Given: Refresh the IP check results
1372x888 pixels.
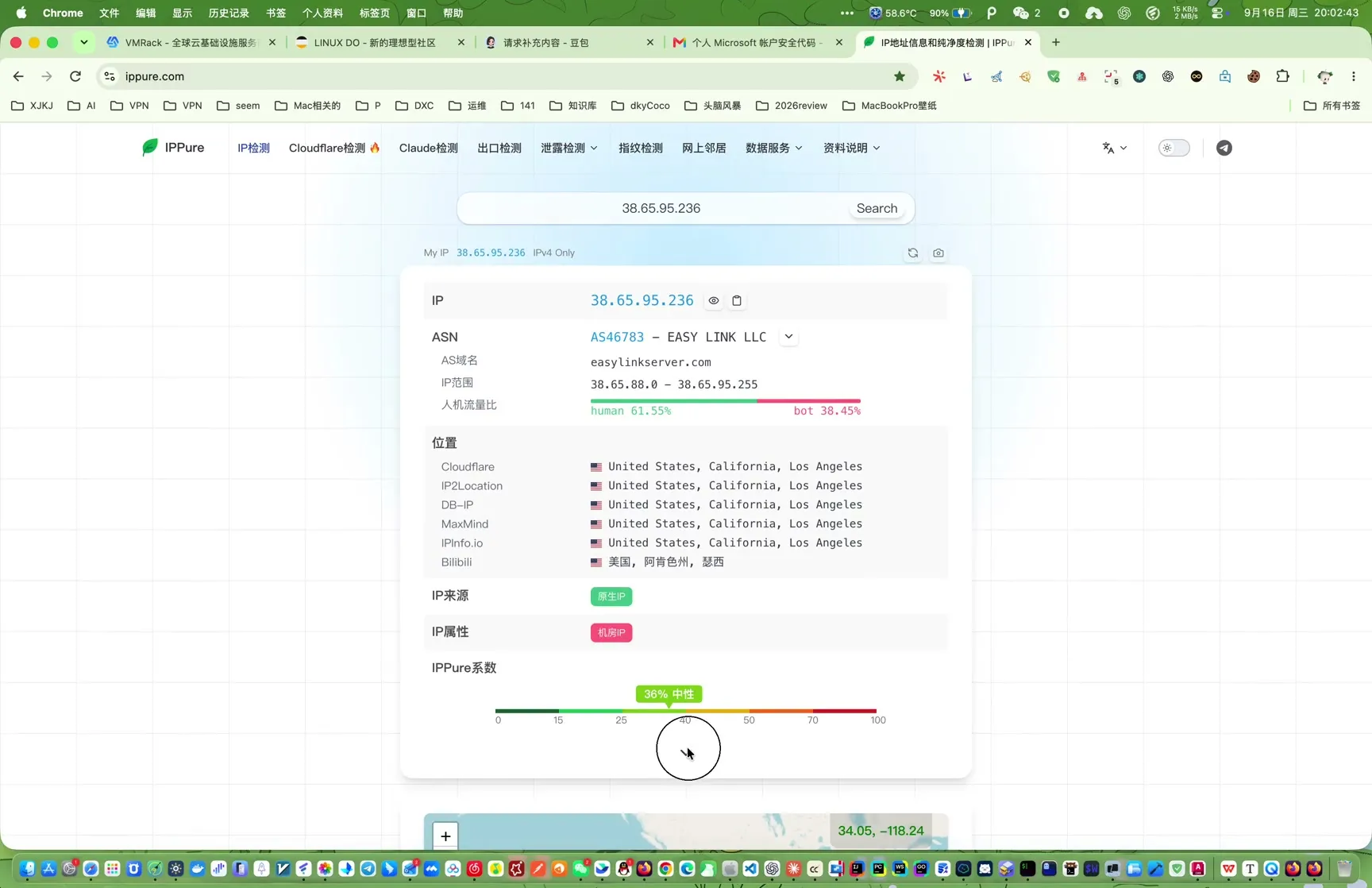Looking at the screenshot, I should coord(913,253).
